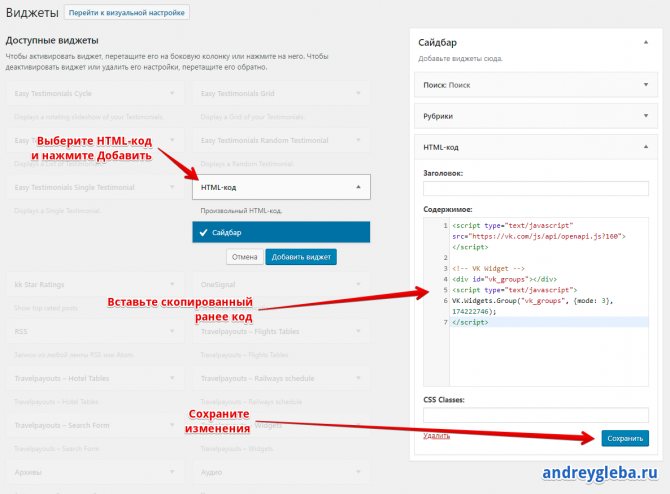Click the 'Произвольный HTML-код.' description text
Viewport: 670px width, 494px height.
241,211
